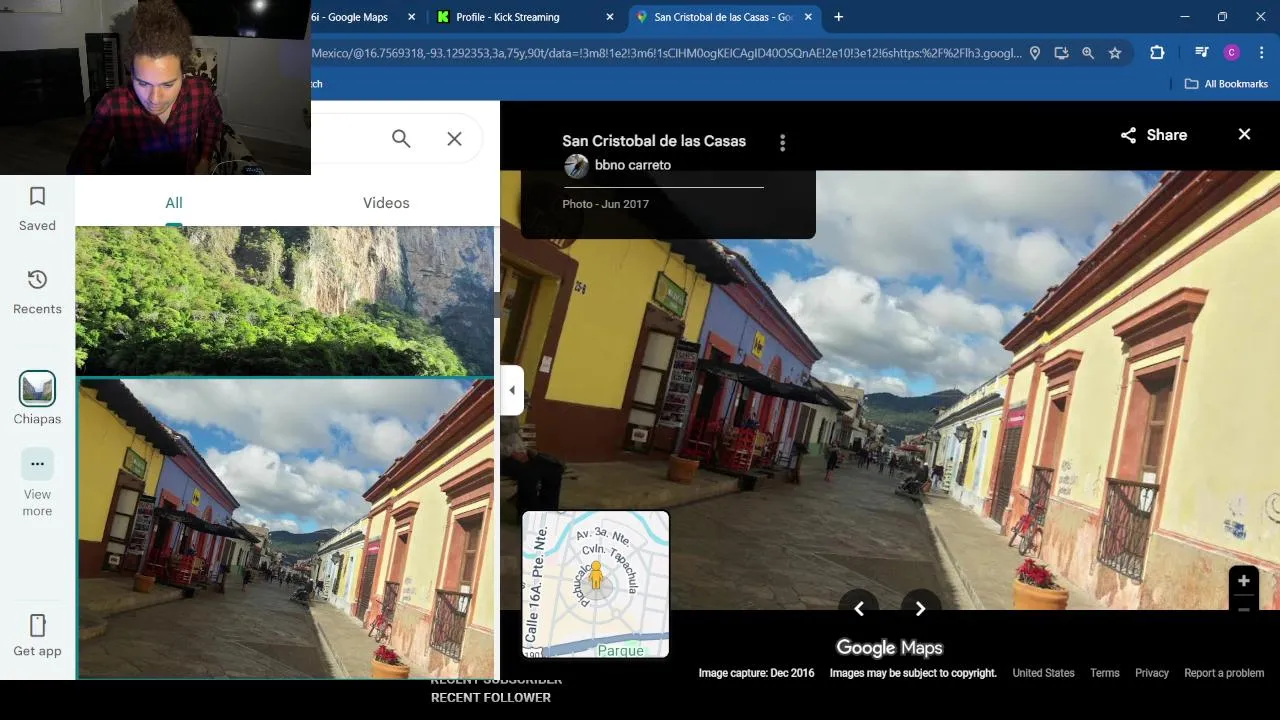Open the media controls icon in the toolbar

[x=1201, y=53]
